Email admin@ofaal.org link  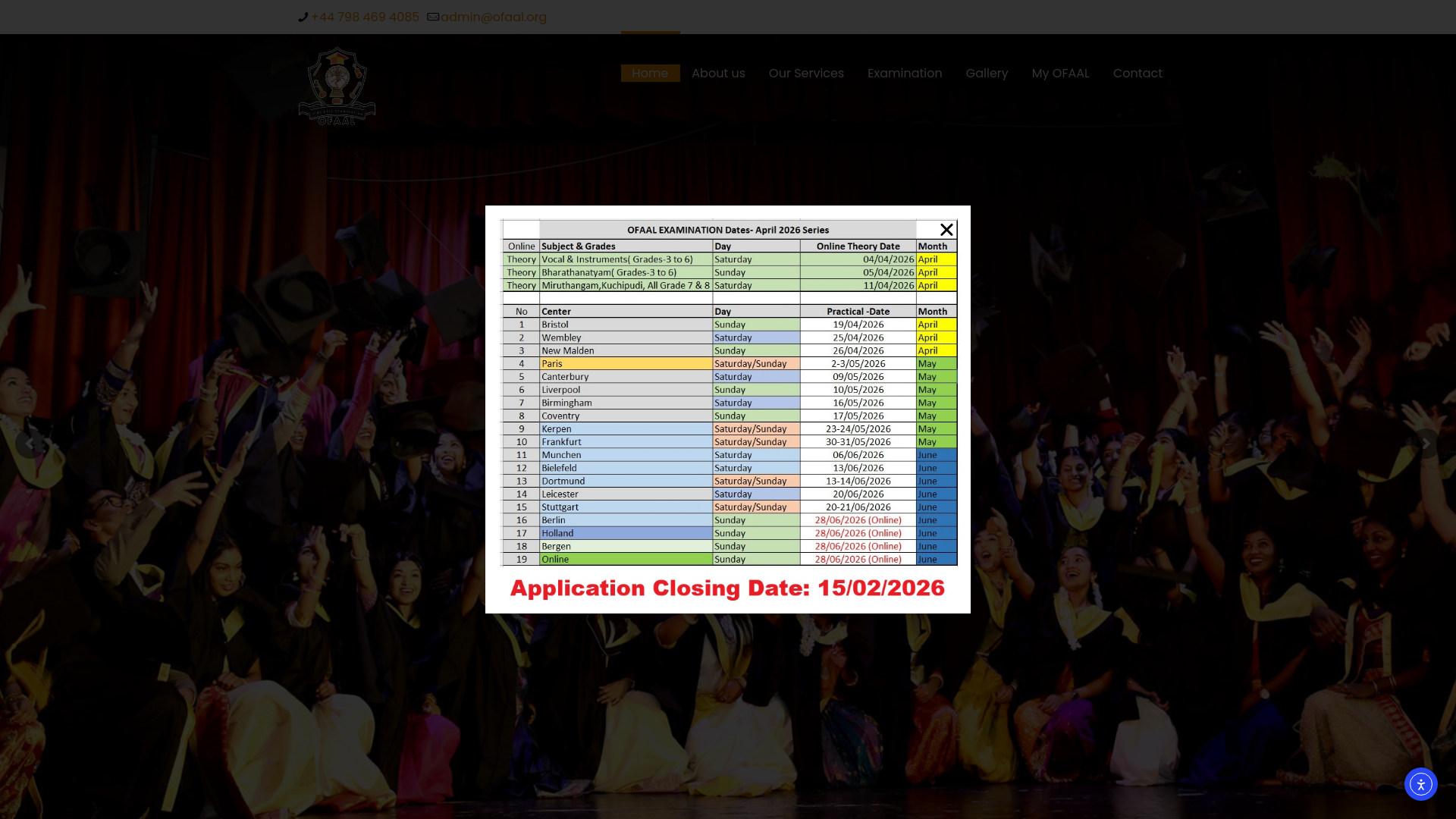click(494, 17)
